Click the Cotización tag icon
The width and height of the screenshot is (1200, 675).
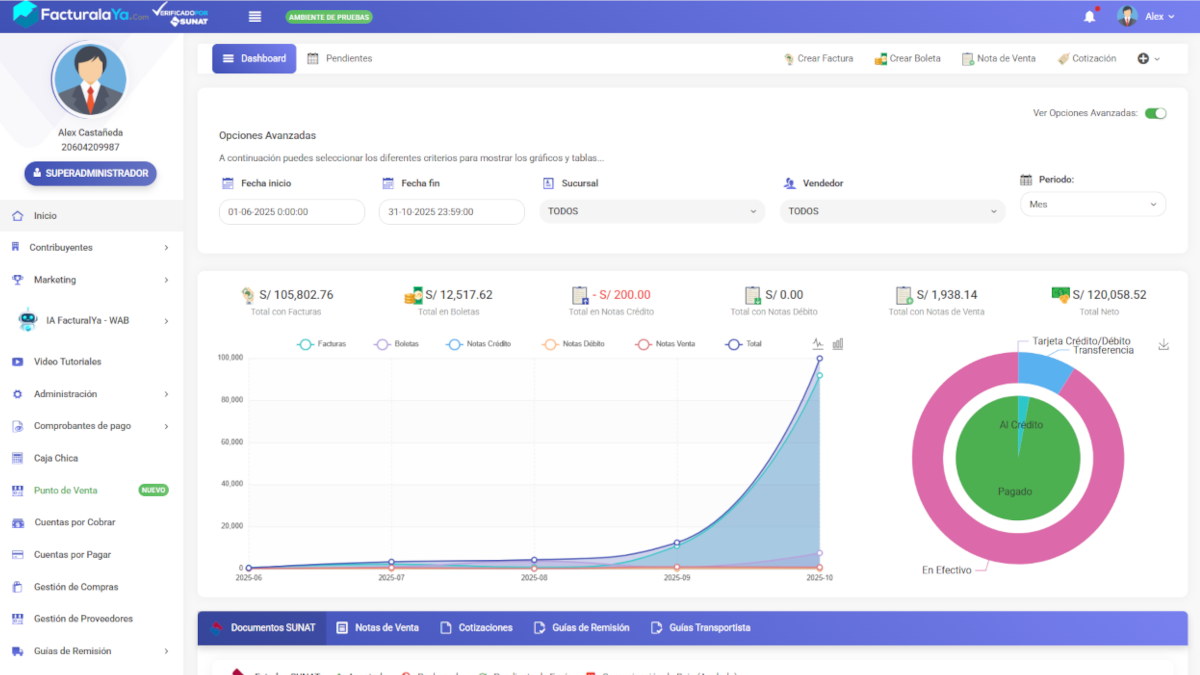pos(1062,58)
